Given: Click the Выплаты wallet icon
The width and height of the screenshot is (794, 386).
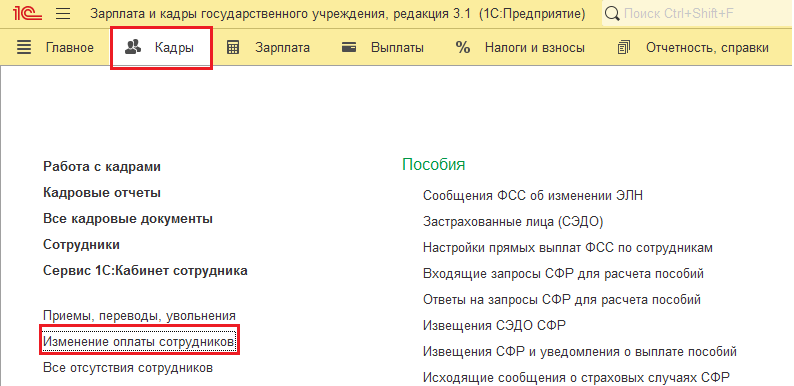Looking at the screenshot, I should pos(349,48).
